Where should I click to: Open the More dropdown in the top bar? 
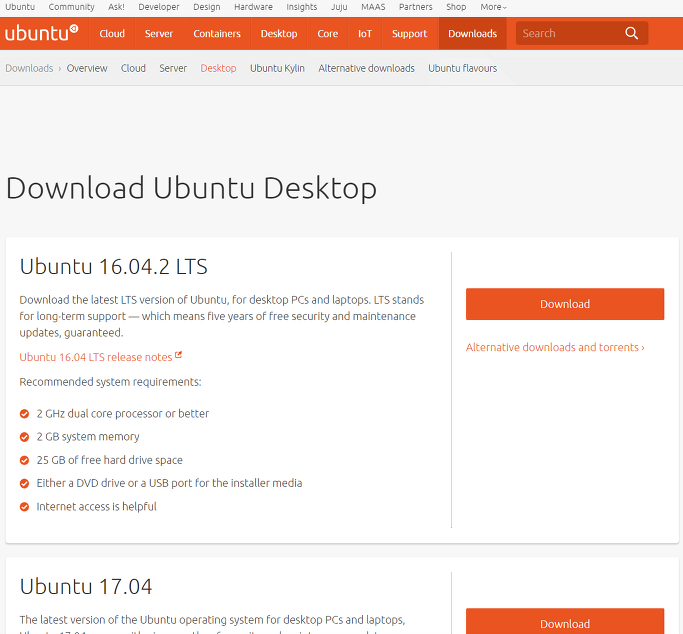coord(493,7)
